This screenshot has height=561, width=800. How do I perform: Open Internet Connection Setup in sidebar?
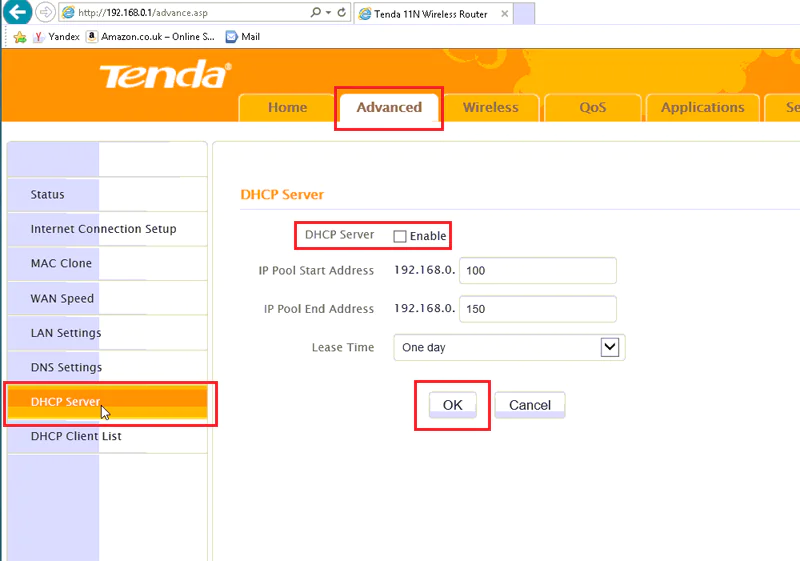[x=107, y=229]
